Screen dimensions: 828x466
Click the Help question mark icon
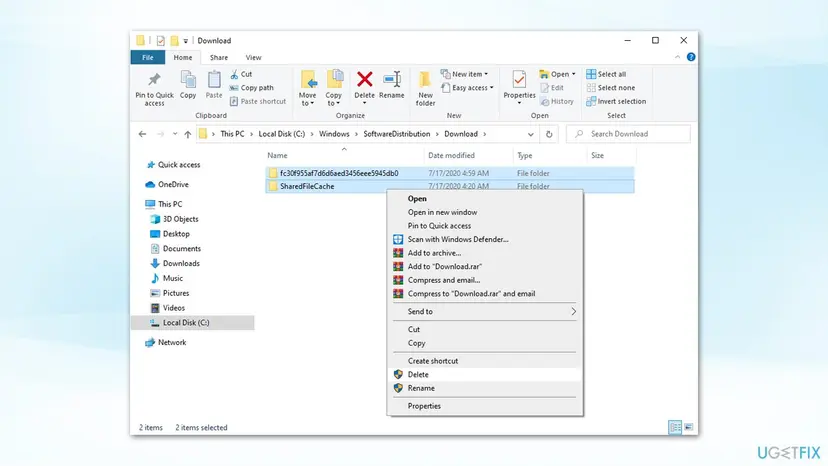pos(691,57)
